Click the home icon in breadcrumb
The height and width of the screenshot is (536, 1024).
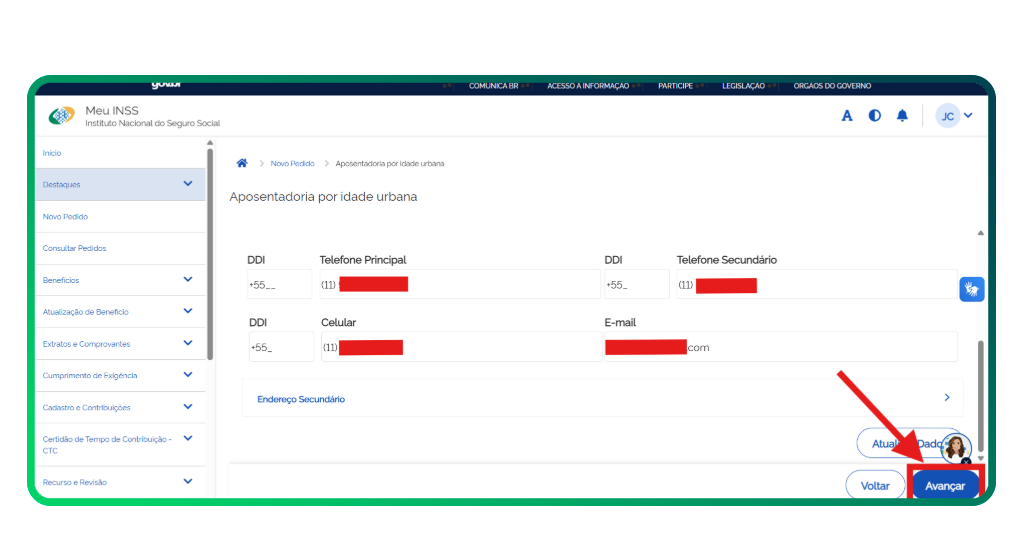242,163
